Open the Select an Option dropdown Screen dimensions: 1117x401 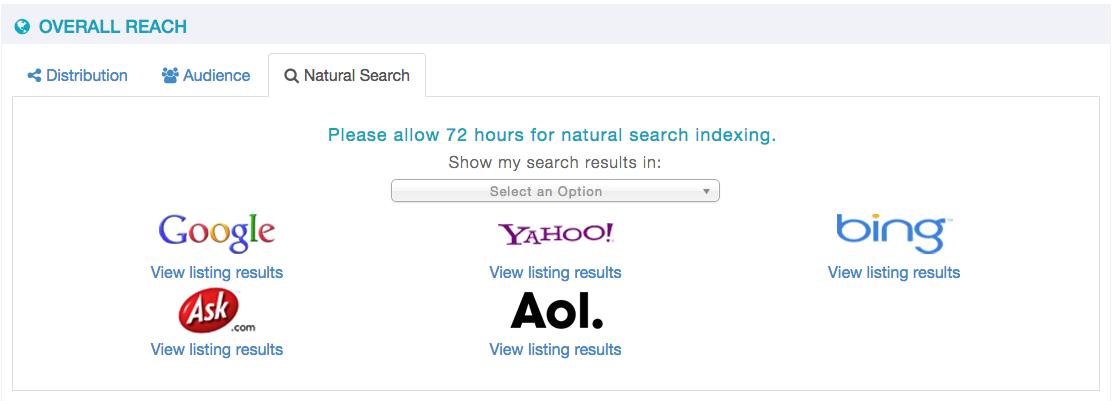pos(556,191)
